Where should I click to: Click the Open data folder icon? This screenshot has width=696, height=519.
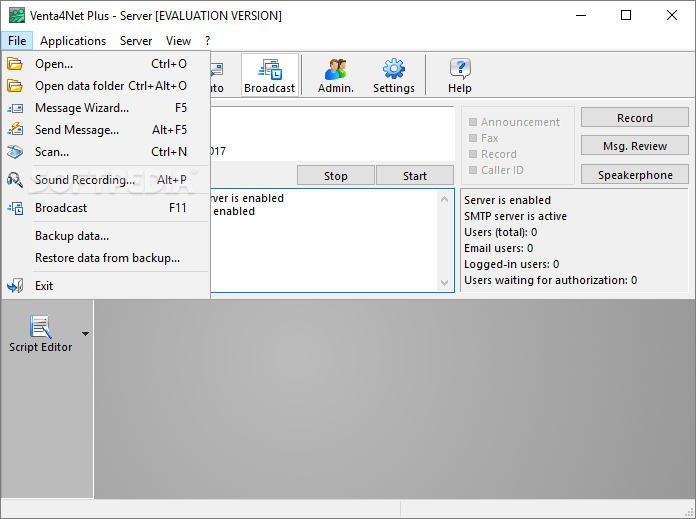[x=15, y=86]
